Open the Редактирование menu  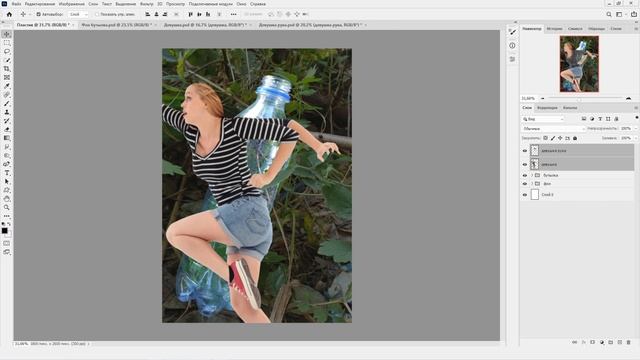click(40, 4)
